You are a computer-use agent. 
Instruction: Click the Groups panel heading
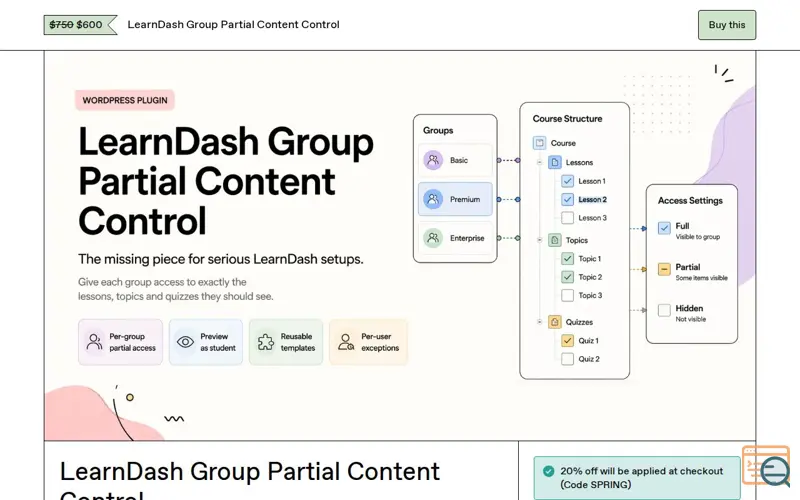(x=438, y=131)
